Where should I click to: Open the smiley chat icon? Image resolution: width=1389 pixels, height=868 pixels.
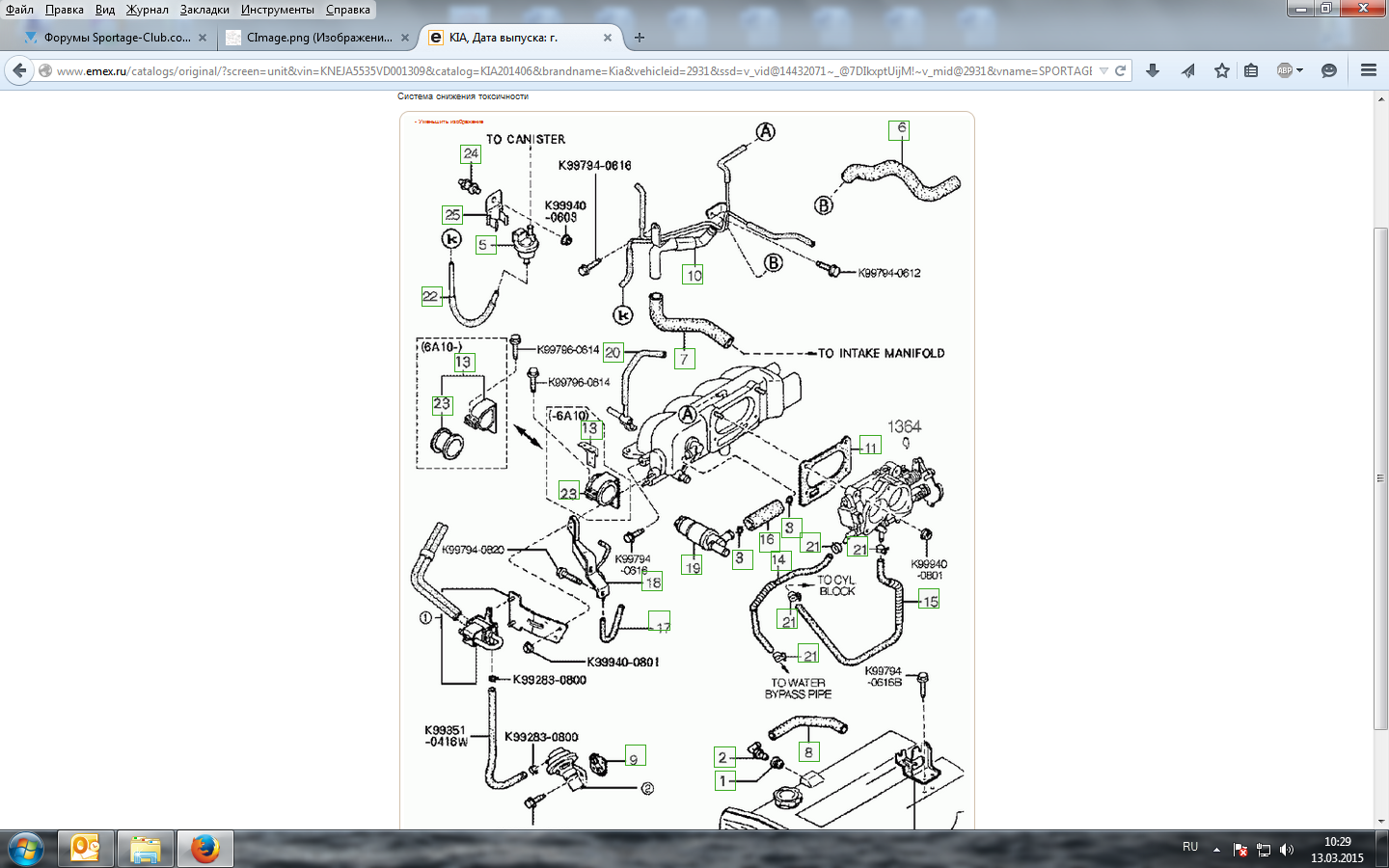tap(1329, 70)
